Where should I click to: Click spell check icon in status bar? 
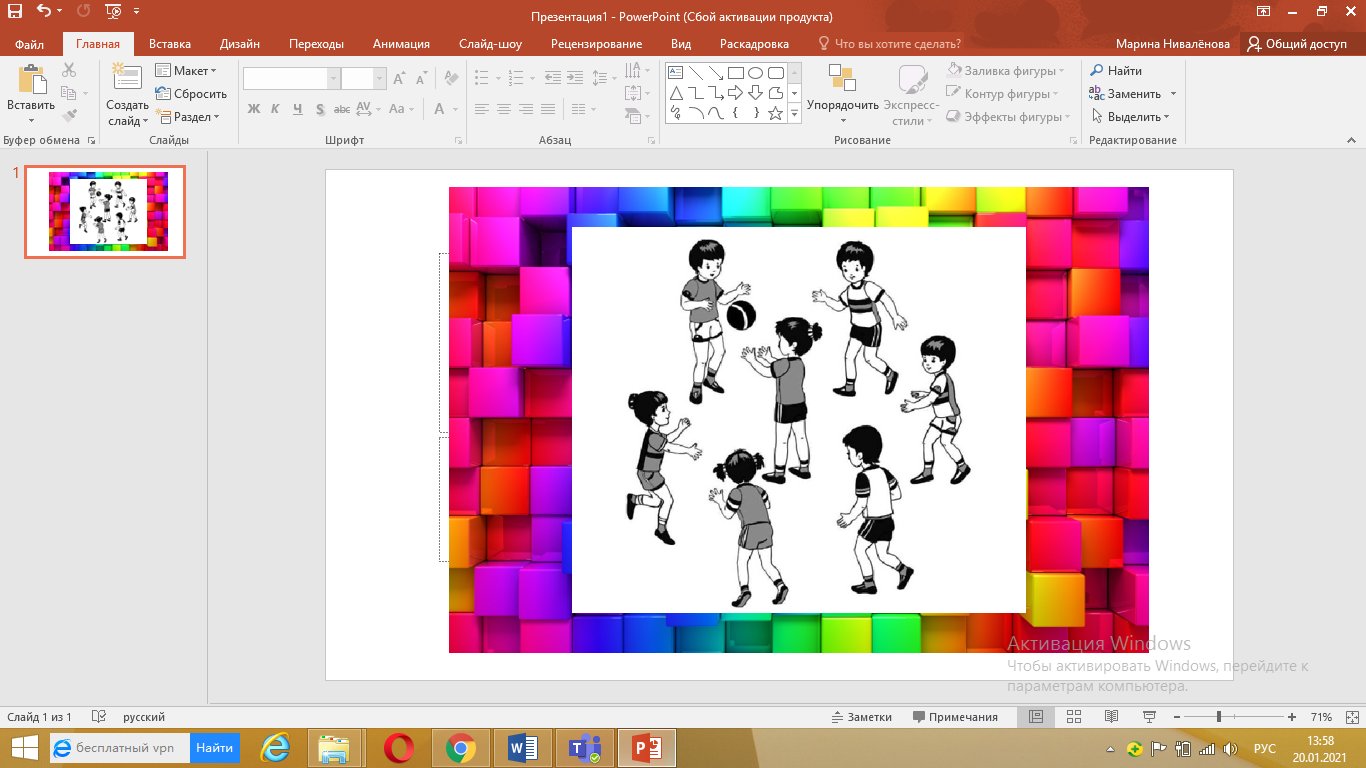(99, 717)
